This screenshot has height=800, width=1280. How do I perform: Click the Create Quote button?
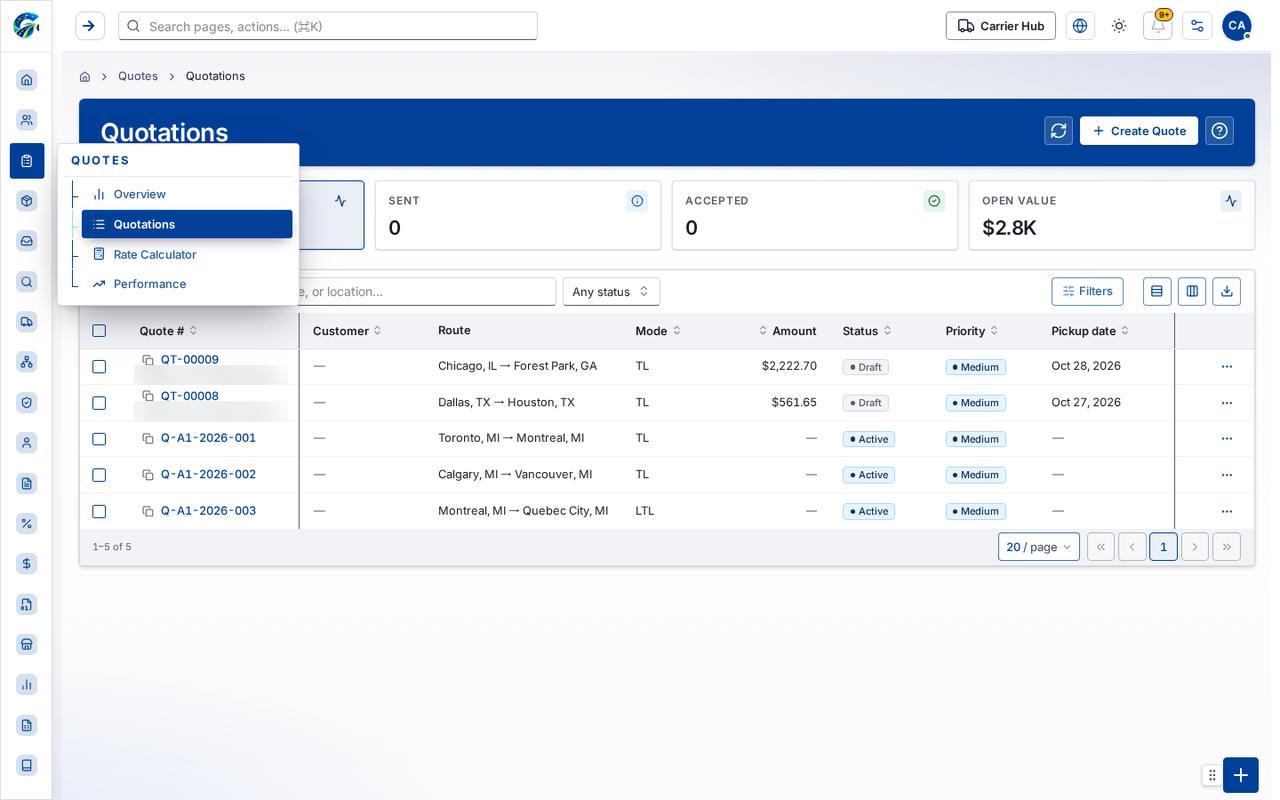point(1138,131)
